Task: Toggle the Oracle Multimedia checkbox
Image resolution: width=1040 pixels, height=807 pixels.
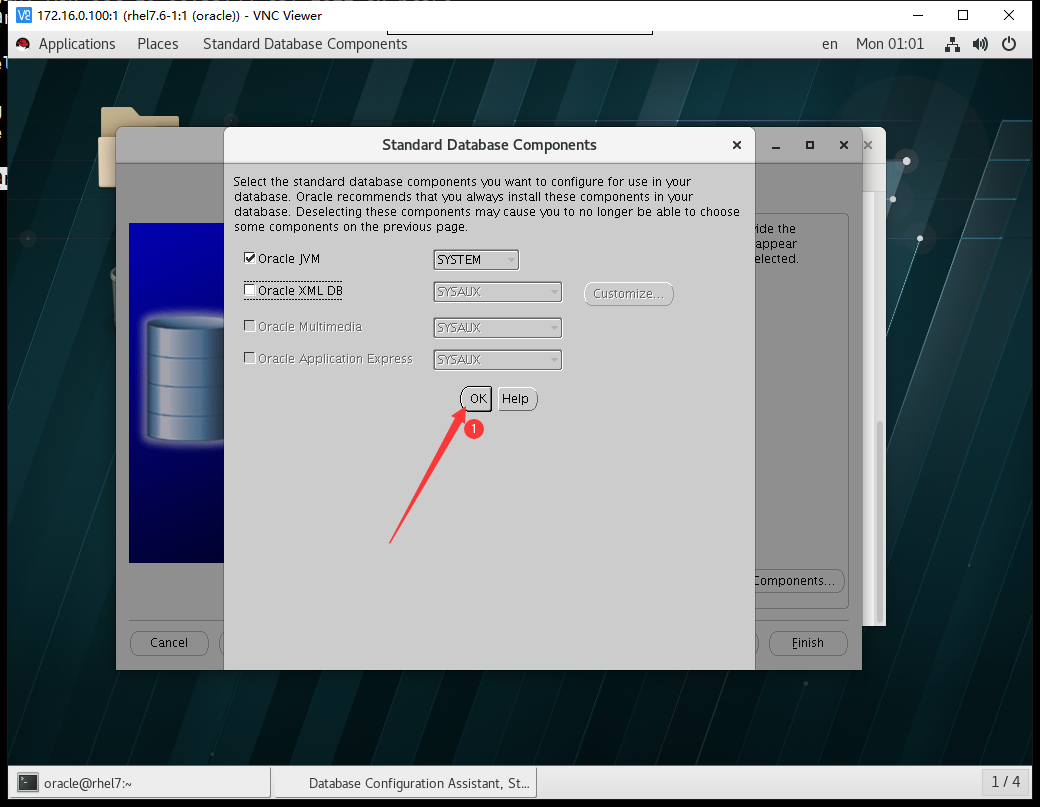Action: 250,326
